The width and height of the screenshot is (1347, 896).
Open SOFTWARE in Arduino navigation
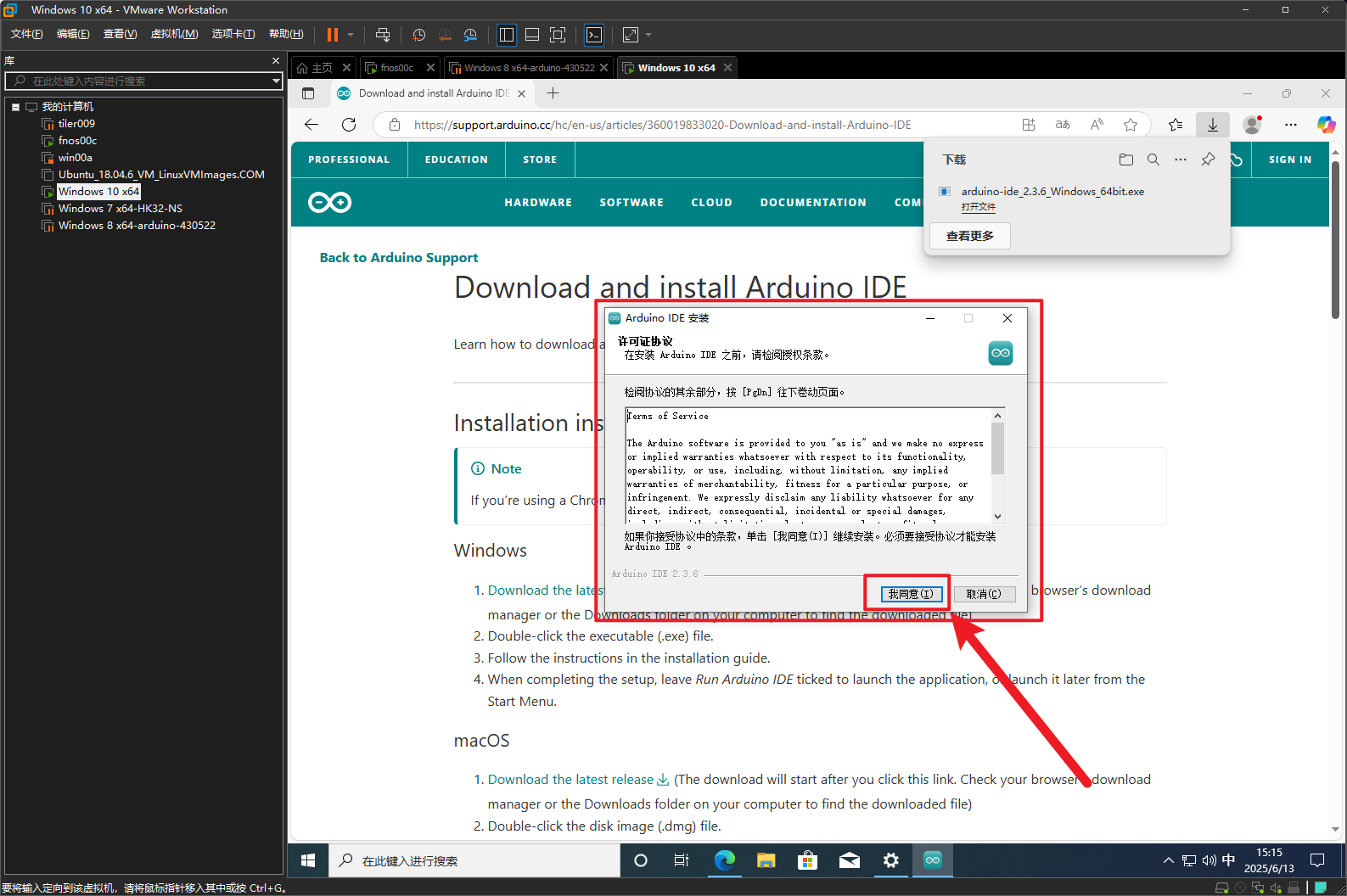631,203
